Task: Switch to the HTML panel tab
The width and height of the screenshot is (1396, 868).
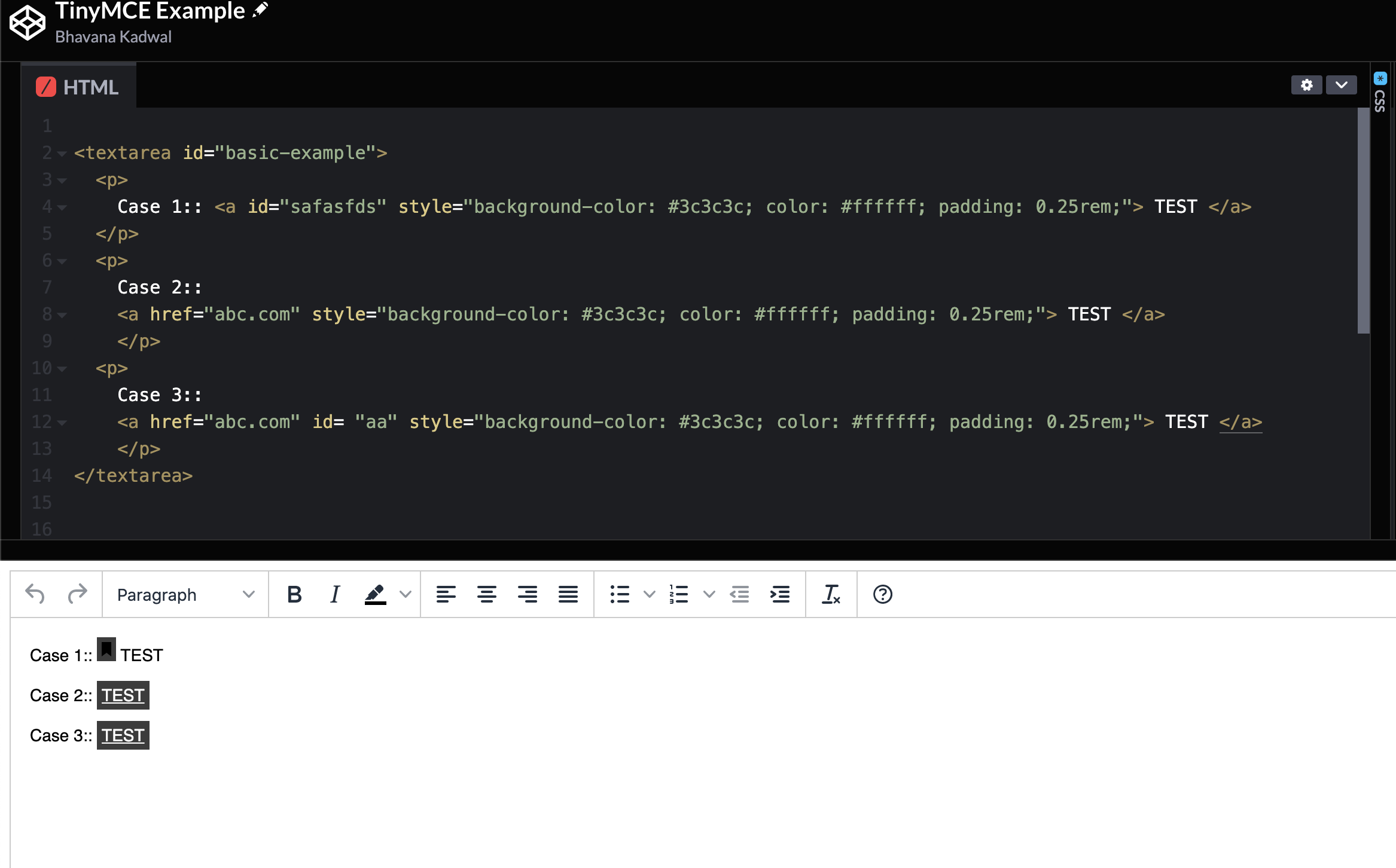Action: pyautogui.click(x=78, y=87)
